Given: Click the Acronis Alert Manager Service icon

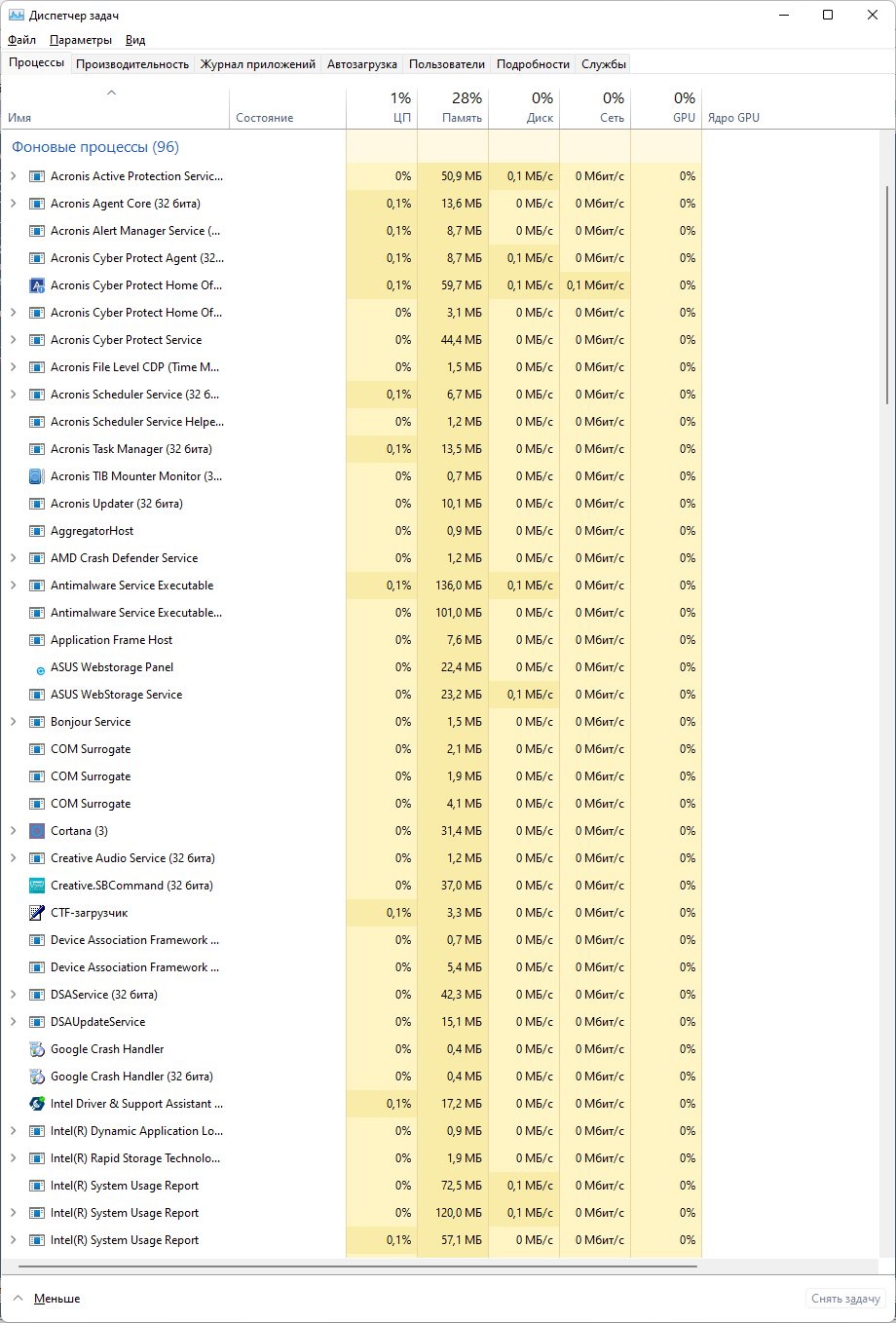Looking at the screenshot, I should (x=37, y=231).
